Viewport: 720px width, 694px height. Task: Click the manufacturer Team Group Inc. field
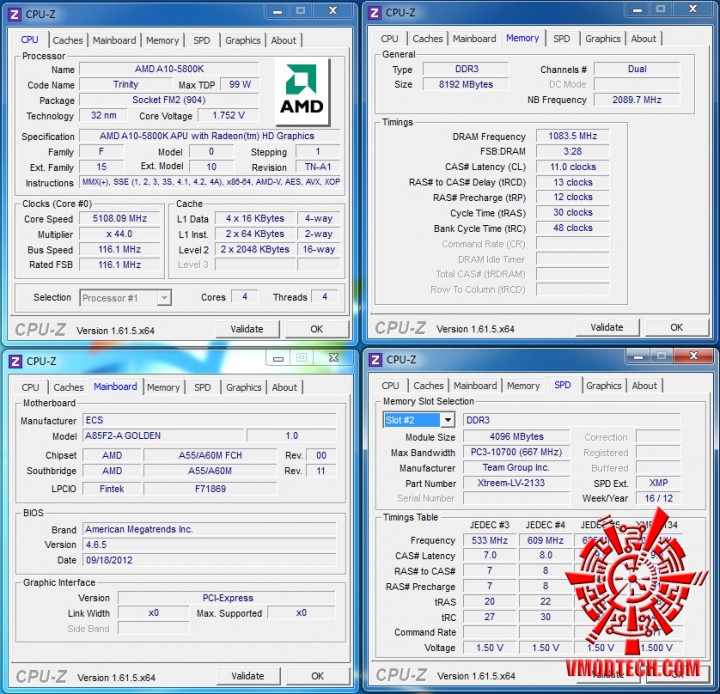pyautogui.click(x=516, y=468)
